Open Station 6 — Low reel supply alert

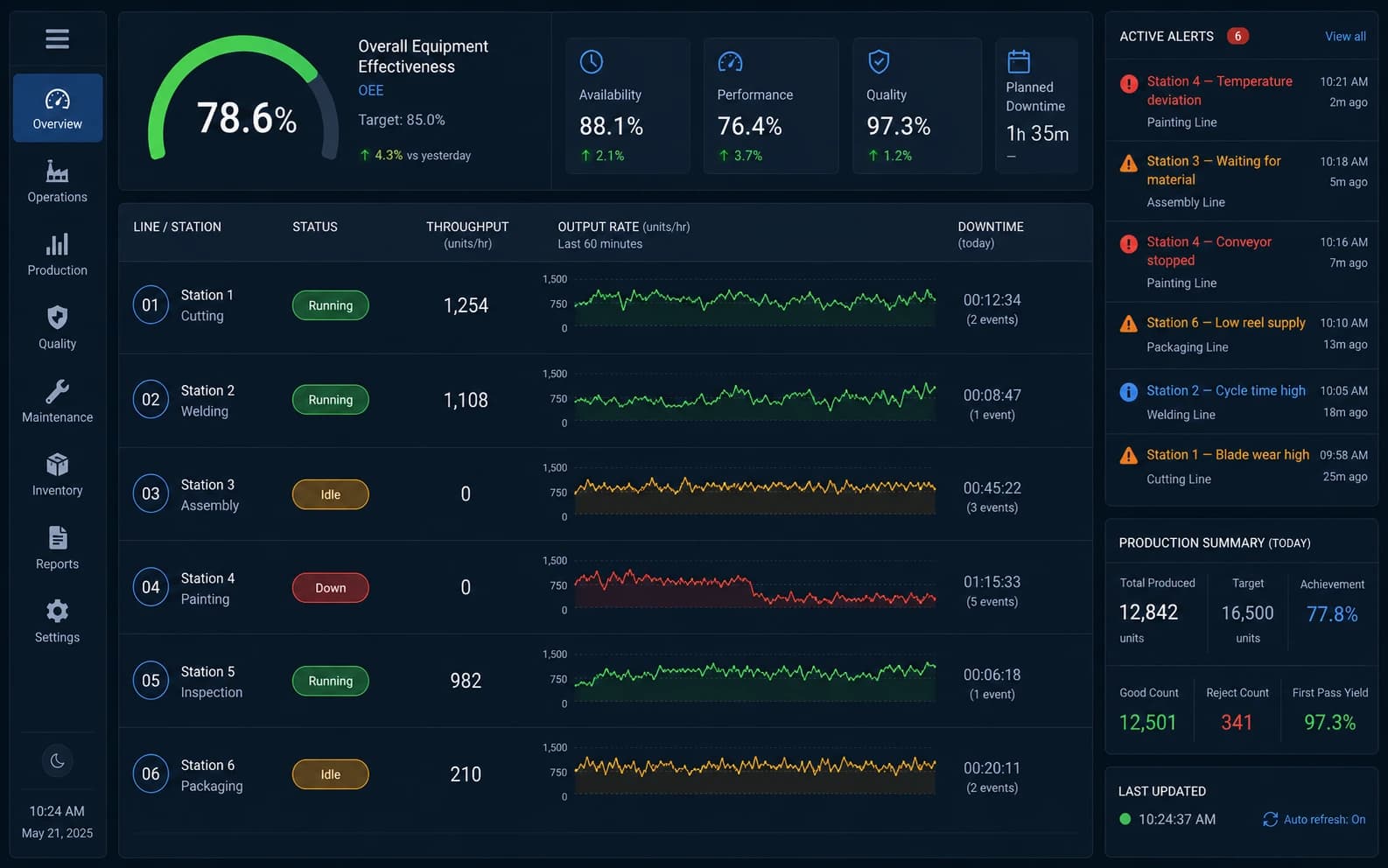pos(1242,334)
